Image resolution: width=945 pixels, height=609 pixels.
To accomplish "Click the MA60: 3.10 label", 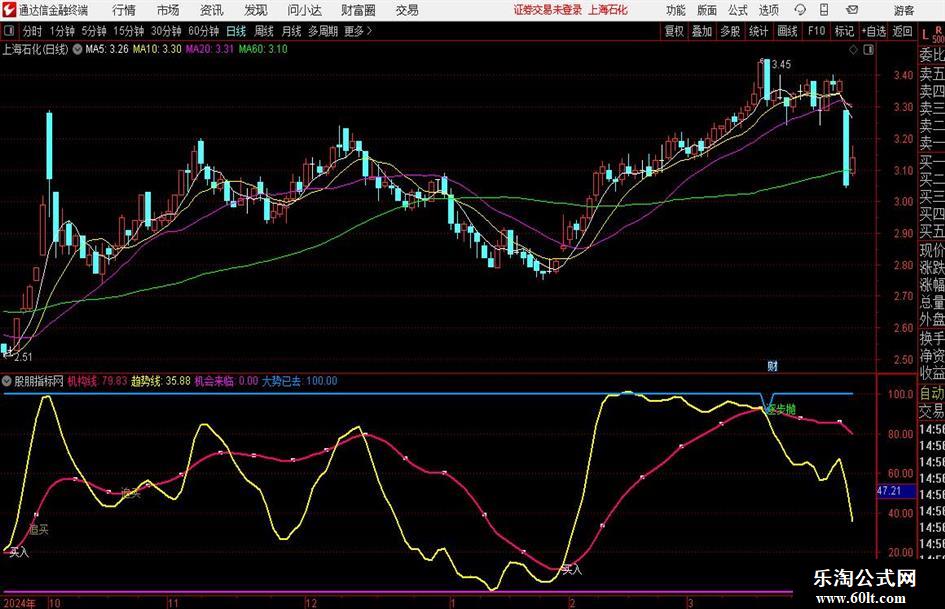I will [263, 49].
